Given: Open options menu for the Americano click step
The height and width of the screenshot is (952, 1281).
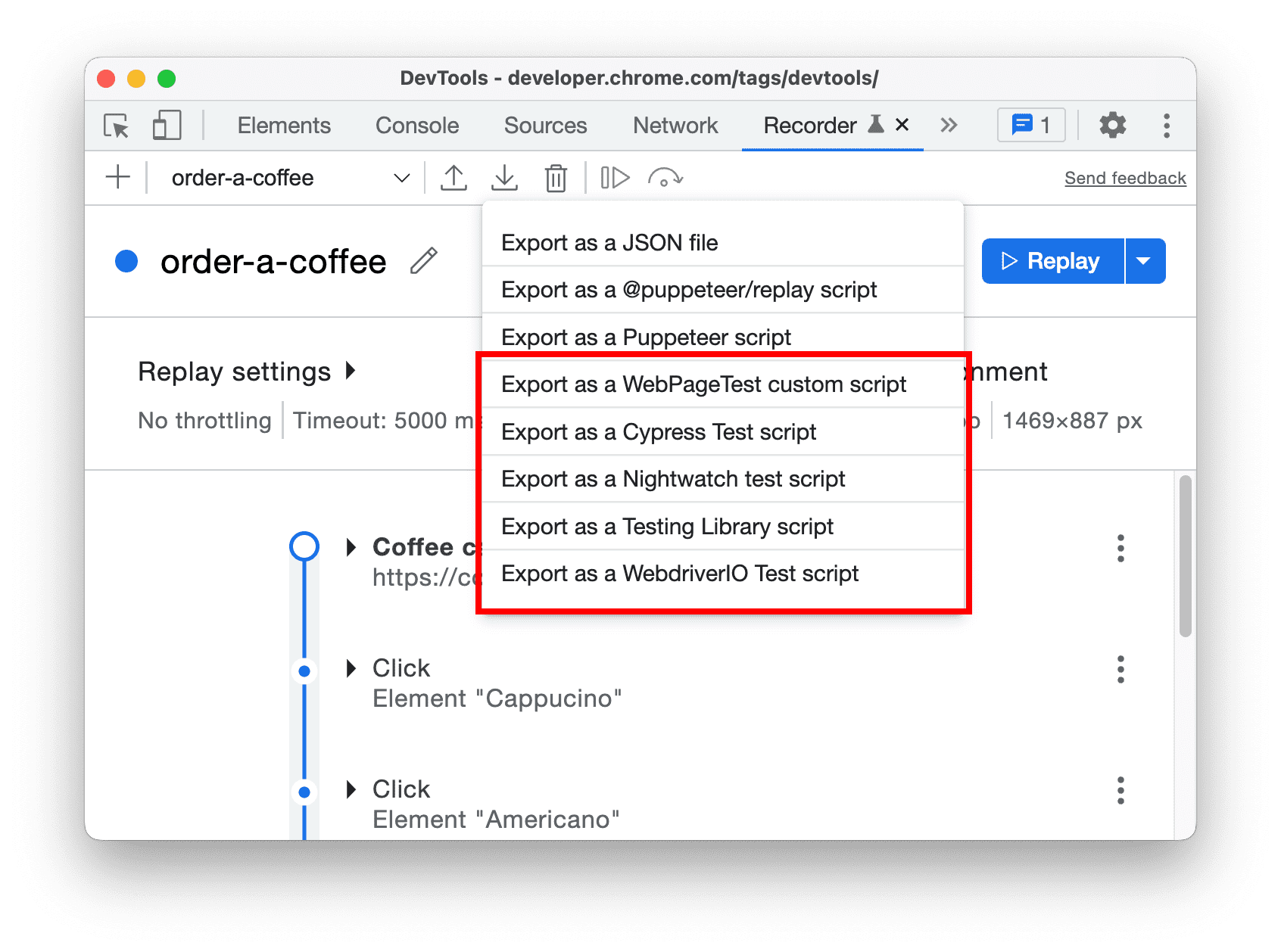Looking at the screenshot, I should tap(1120, 791).
